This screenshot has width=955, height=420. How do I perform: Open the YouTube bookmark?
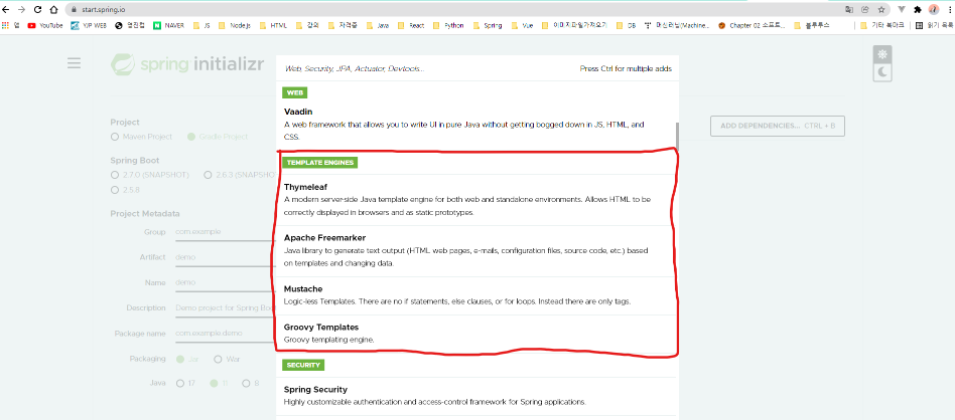tap(46, 26)
